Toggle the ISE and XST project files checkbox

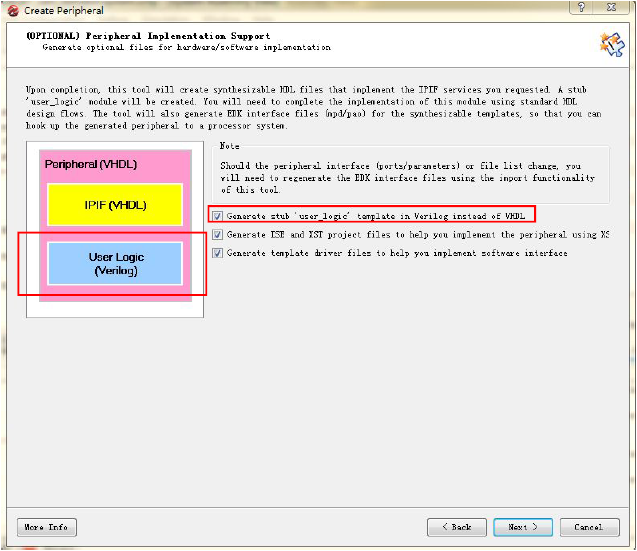coord(218,234)
